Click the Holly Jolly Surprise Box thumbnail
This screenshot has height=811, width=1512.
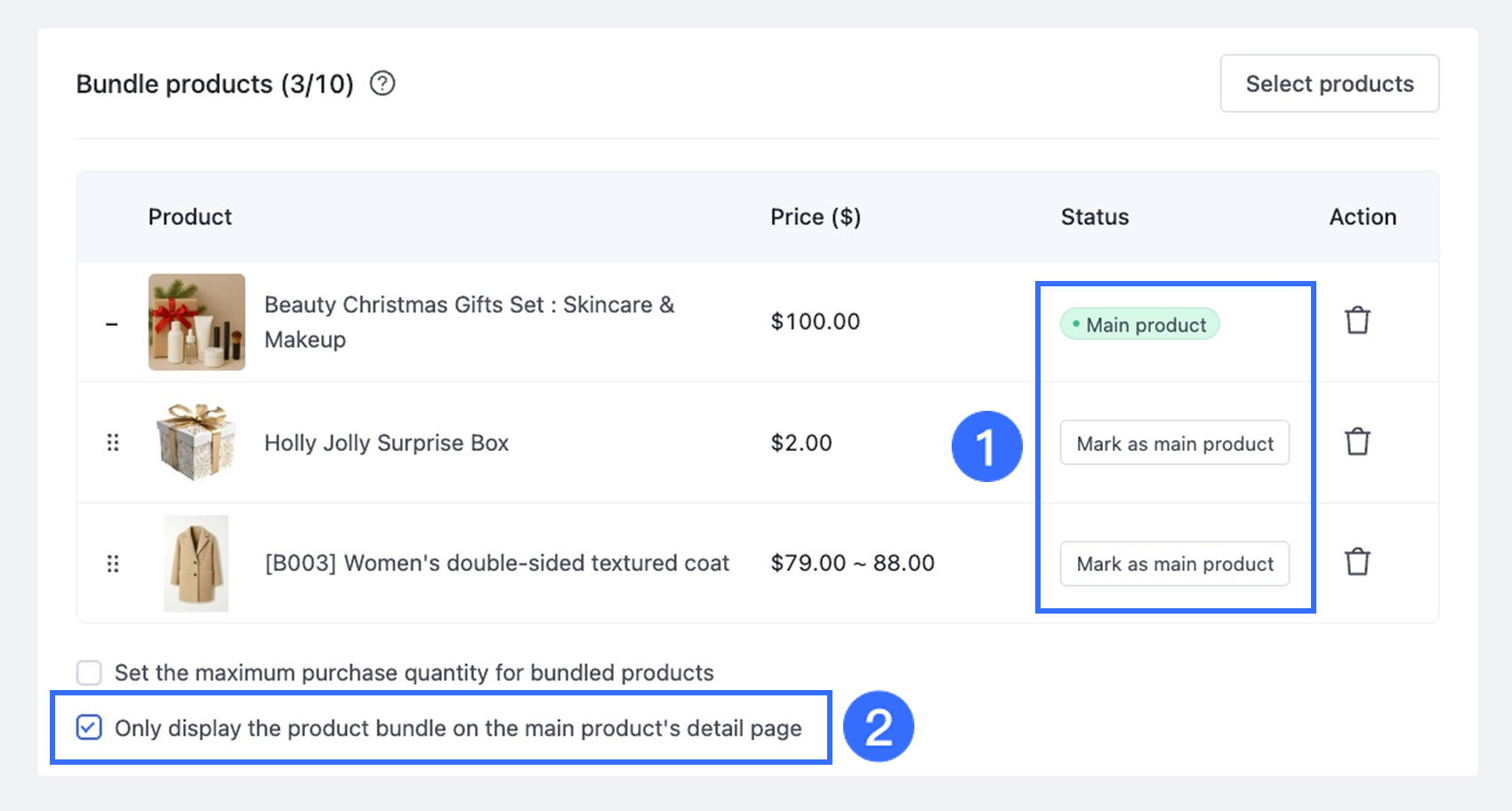(197, 442)
